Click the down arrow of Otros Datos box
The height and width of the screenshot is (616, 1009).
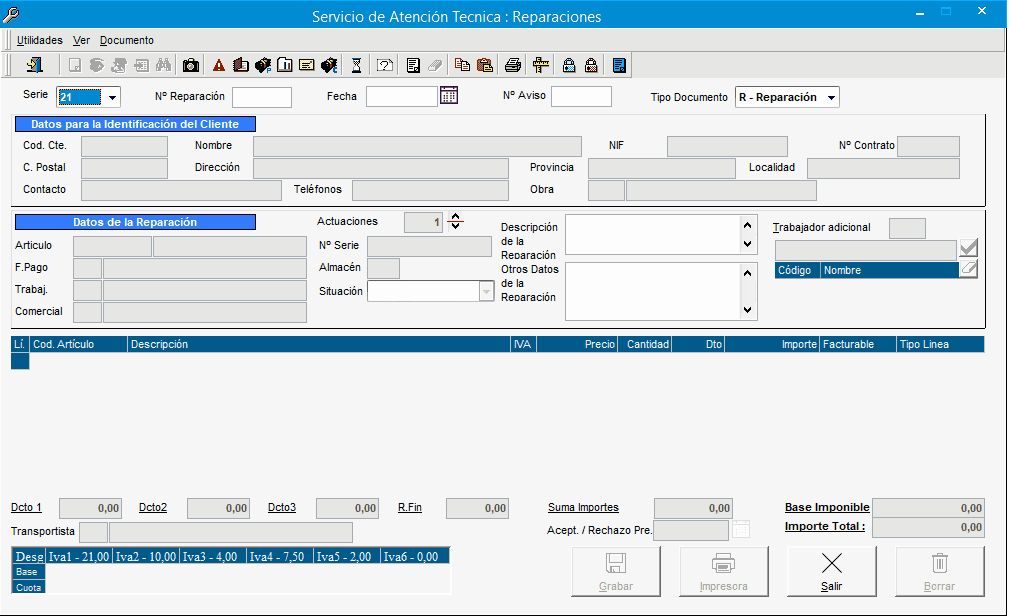(x=747, y=310)
